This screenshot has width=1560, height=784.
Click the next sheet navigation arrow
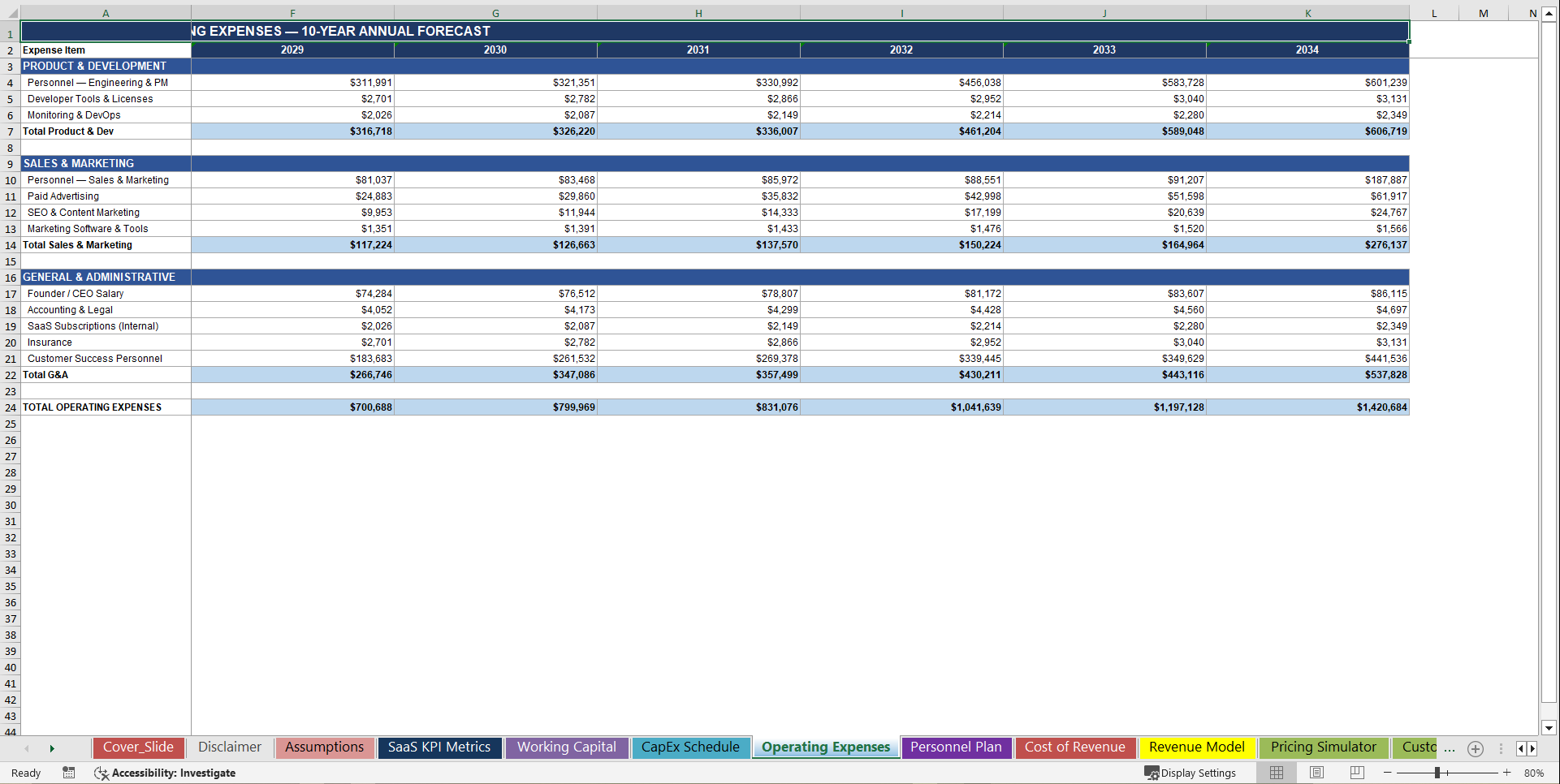pyautogui.click(x=52, y=748)
